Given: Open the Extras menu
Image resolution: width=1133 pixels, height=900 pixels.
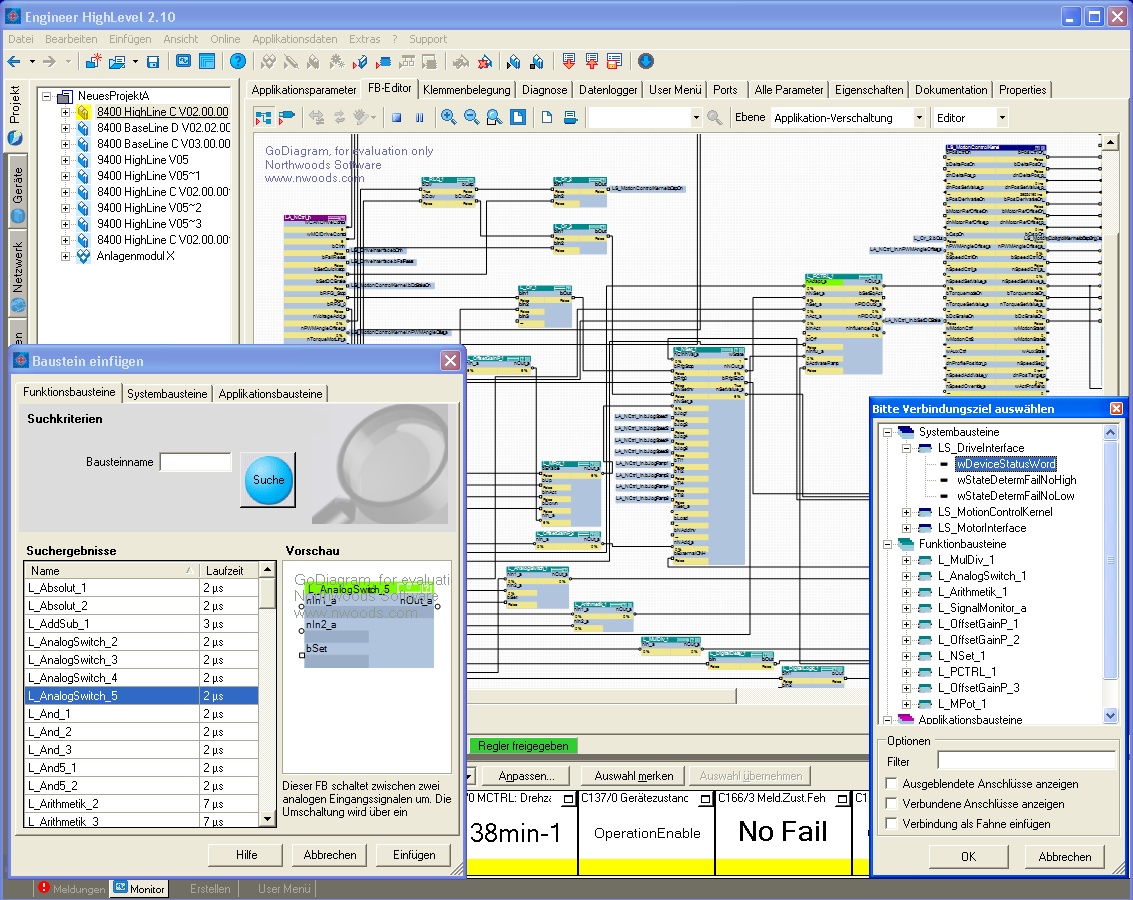Looking at the screenshot, I should click(364, 39).
